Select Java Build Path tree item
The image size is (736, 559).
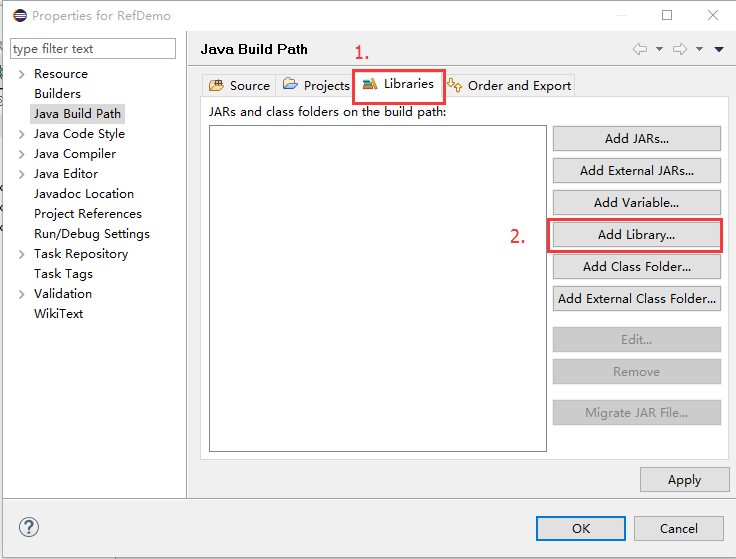point(77,114)
